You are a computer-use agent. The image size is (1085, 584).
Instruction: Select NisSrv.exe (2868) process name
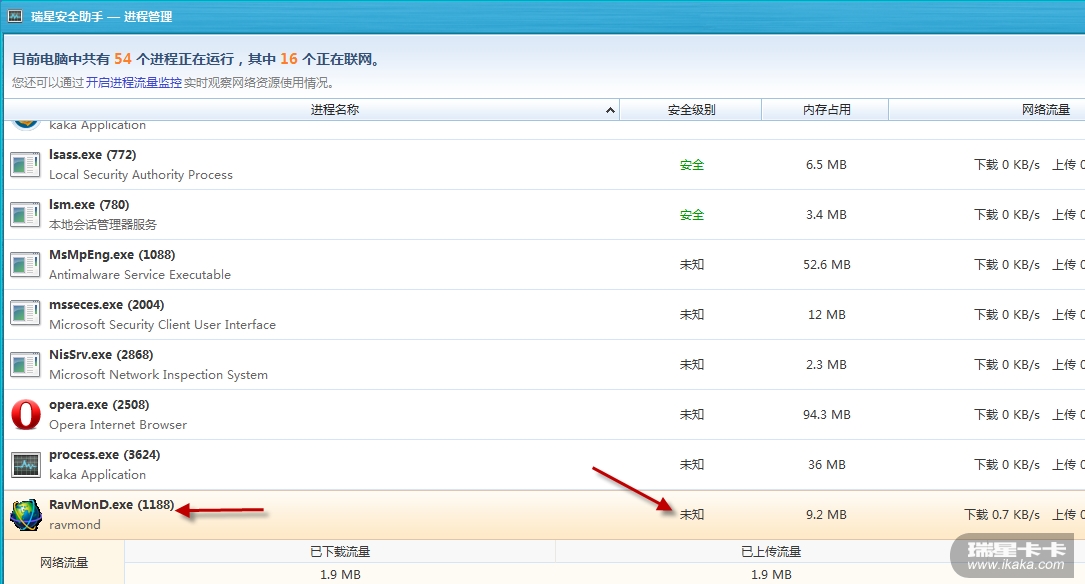point(101,354)
